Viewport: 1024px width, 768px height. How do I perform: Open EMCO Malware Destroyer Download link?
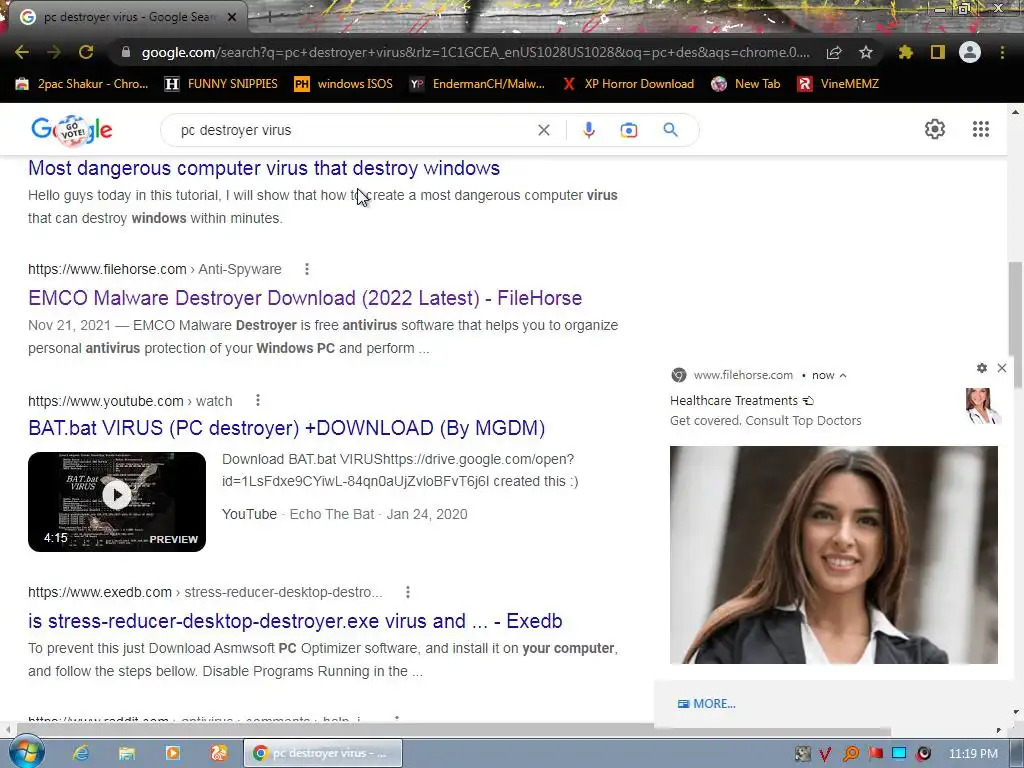tap(305, 298)
